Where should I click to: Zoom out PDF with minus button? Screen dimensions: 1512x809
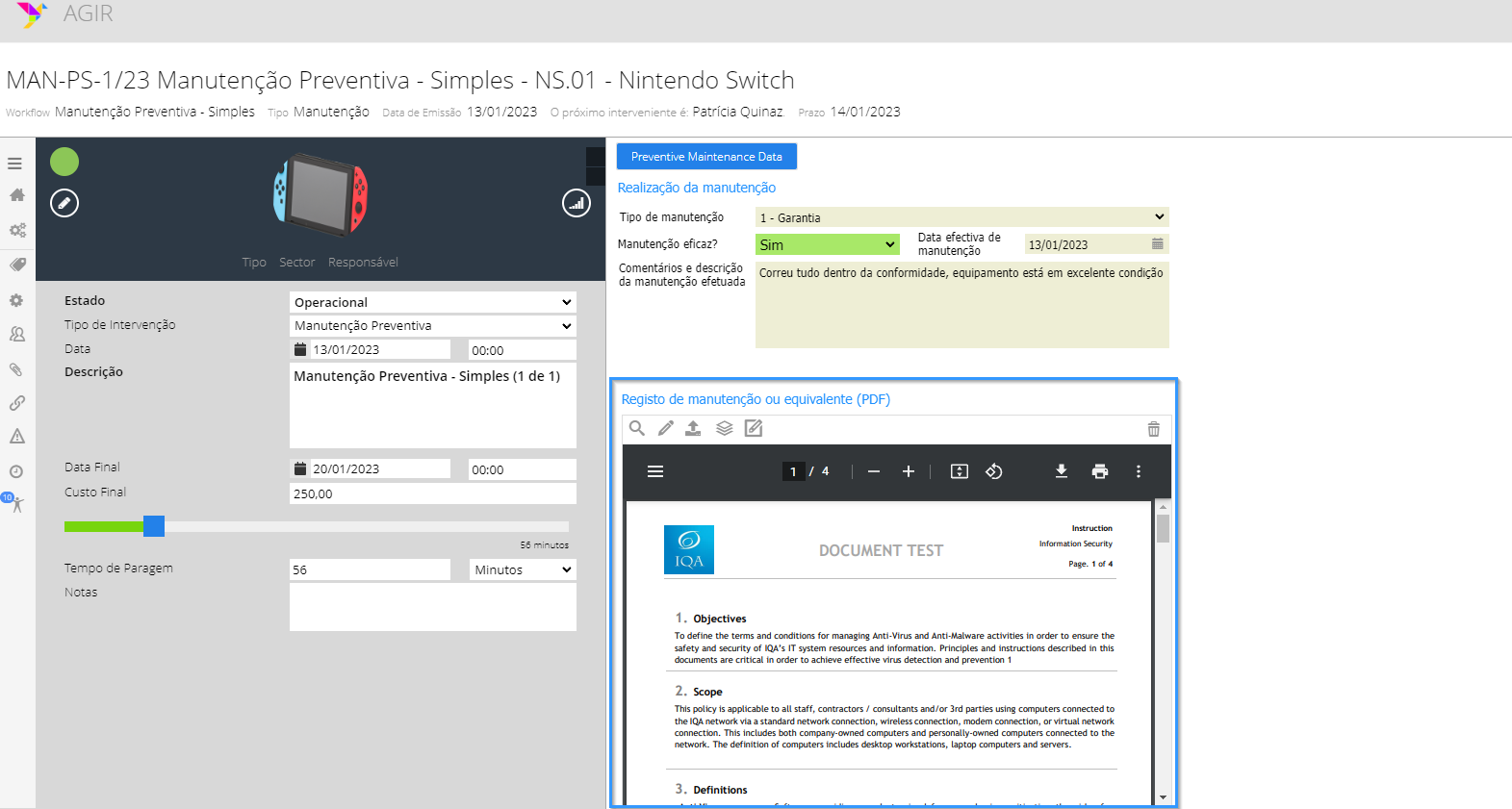click(x=874, y=471)
